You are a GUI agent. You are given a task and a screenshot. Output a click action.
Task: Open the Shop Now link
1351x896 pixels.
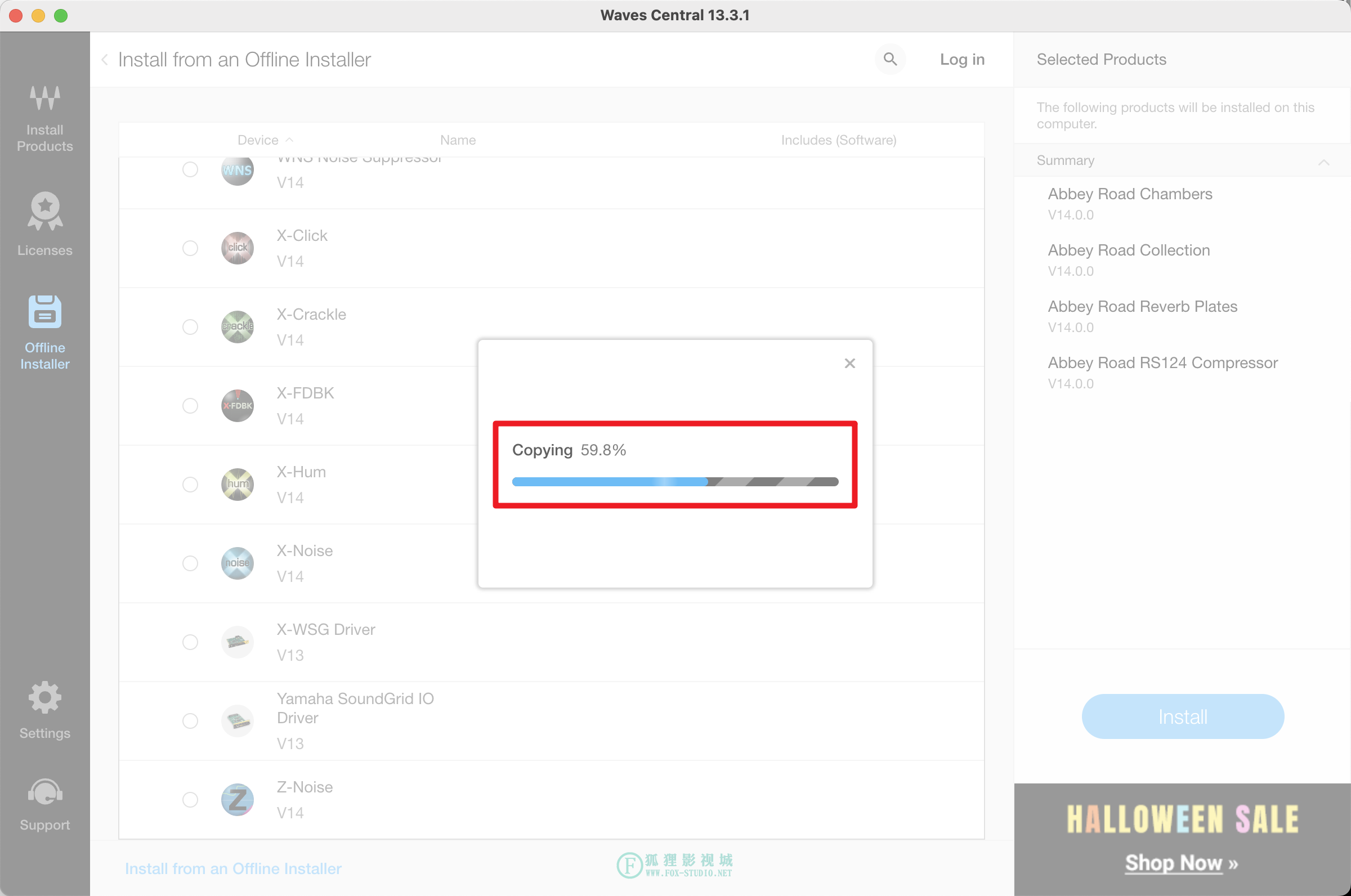(1181, 863)
